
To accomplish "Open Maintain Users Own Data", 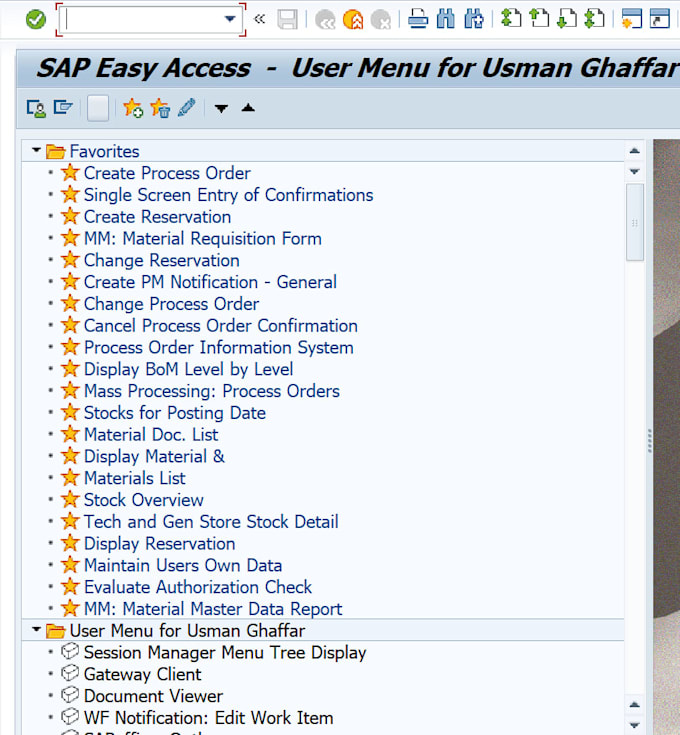I will click(183, 565).
